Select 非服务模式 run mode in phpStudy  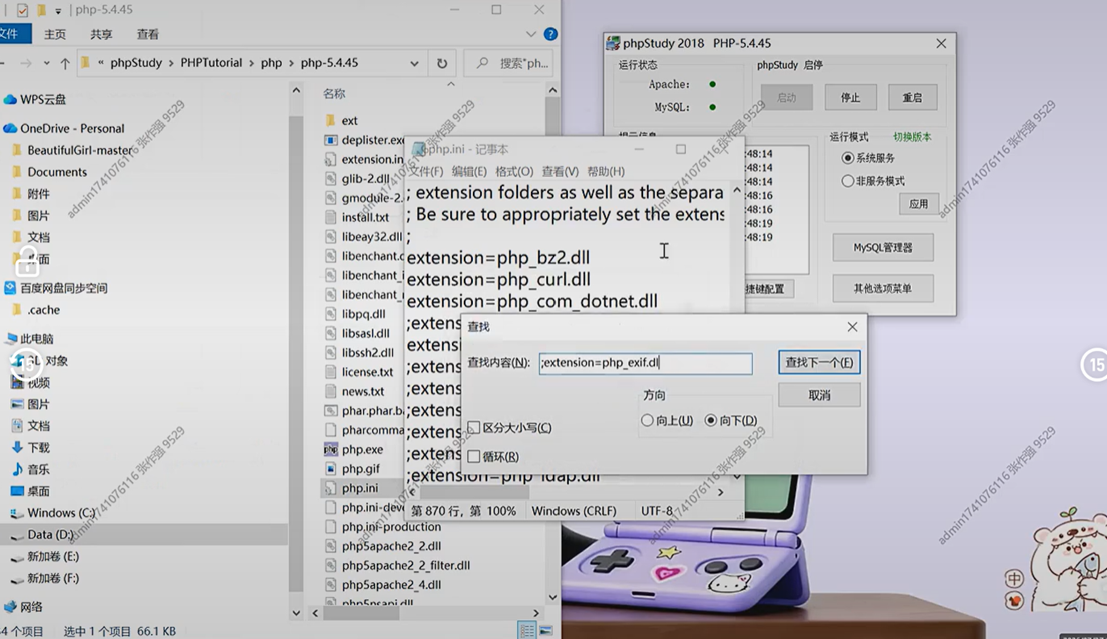(x=847, y=181)
